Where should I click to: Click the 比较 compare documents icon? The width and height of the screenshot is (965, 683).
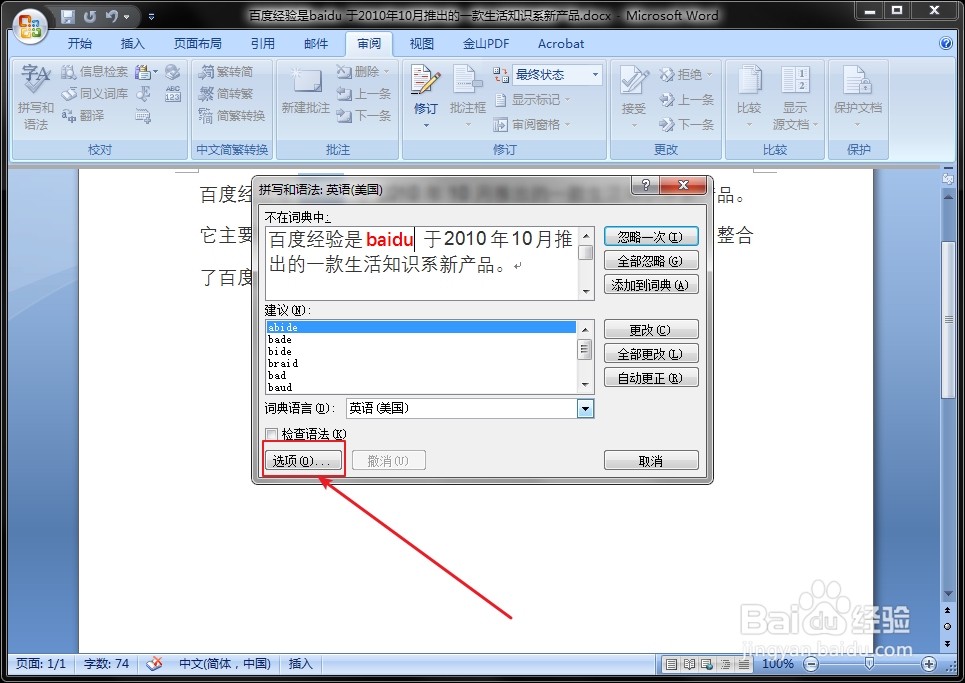pos(749,80)
